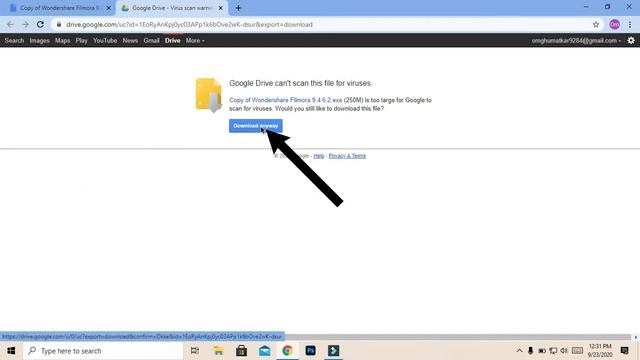The height and width of the screenshot is (360, 640).
Task: Open Maps in the Google bar
Action: point(62,40)
